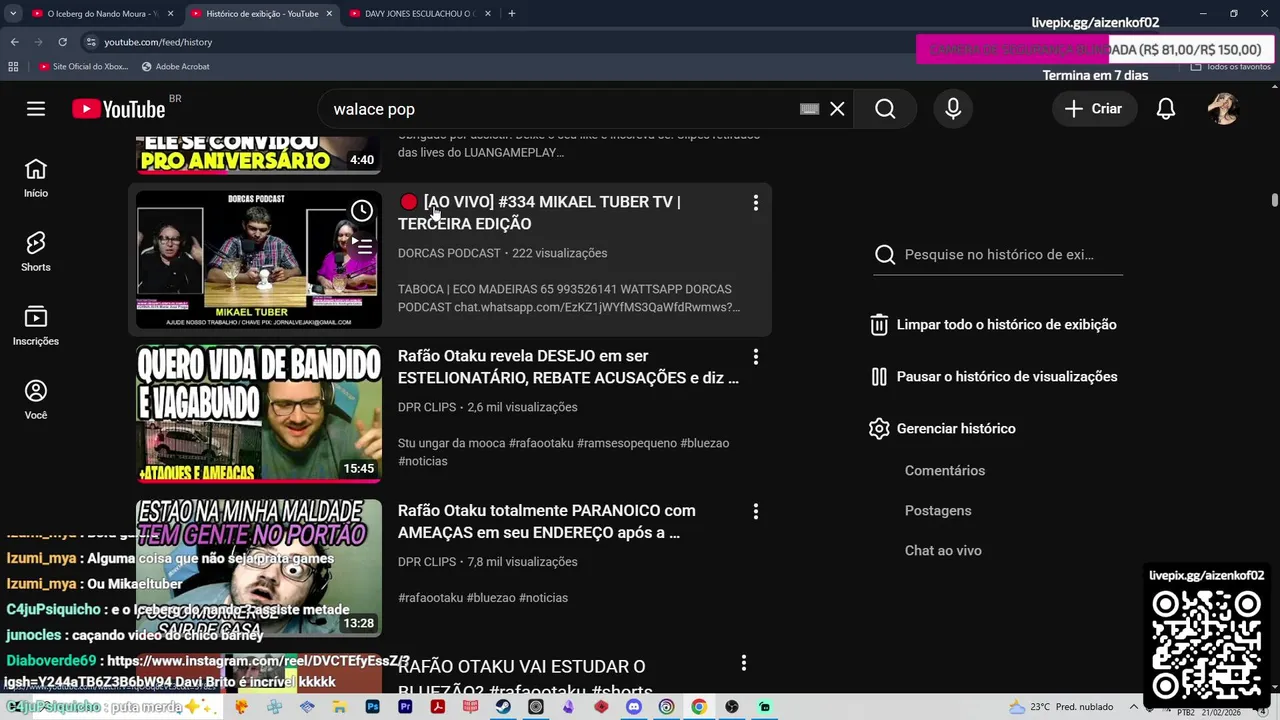Click the watch history search magnifier icon
This screenshot has height=720, width=1280.
pyautogui.click(x=885, y=255)
